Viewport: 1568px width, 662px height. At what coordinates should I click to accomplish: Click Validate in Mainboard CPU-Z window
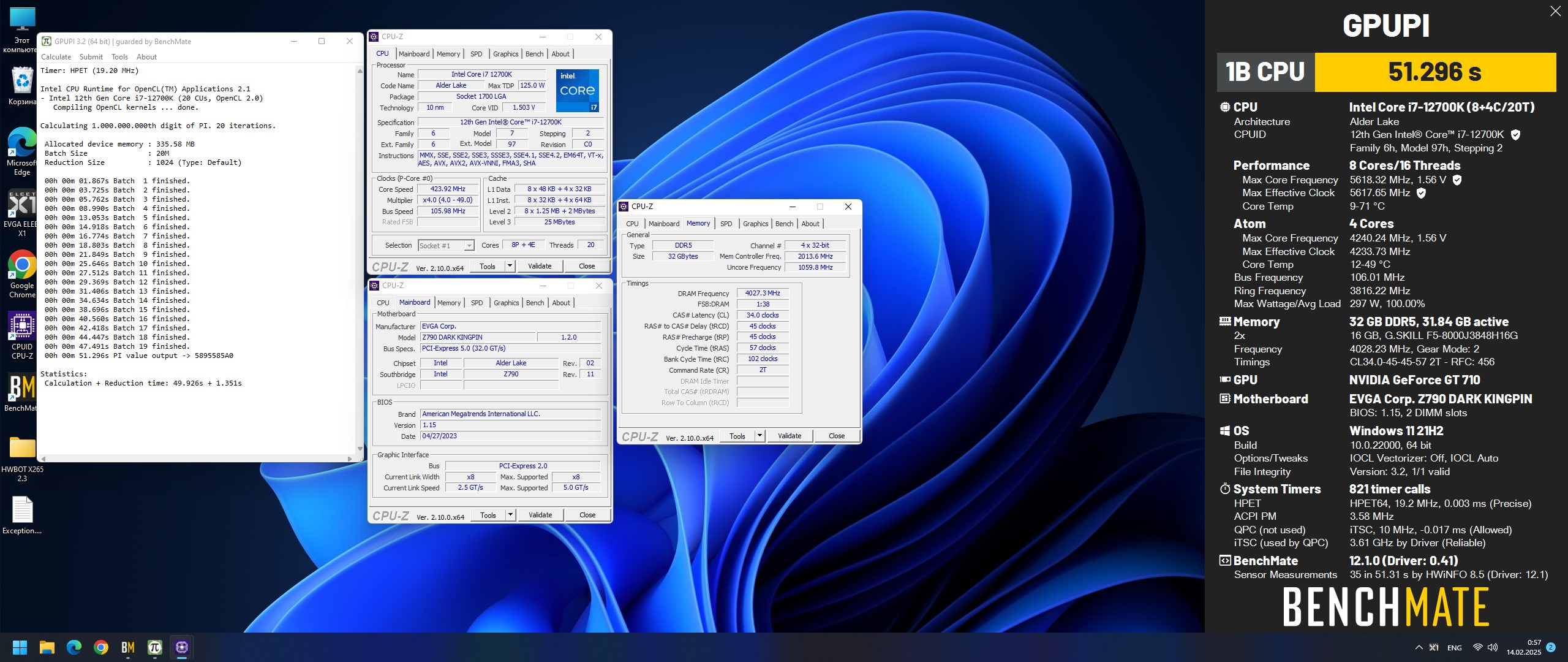[540, 515]
